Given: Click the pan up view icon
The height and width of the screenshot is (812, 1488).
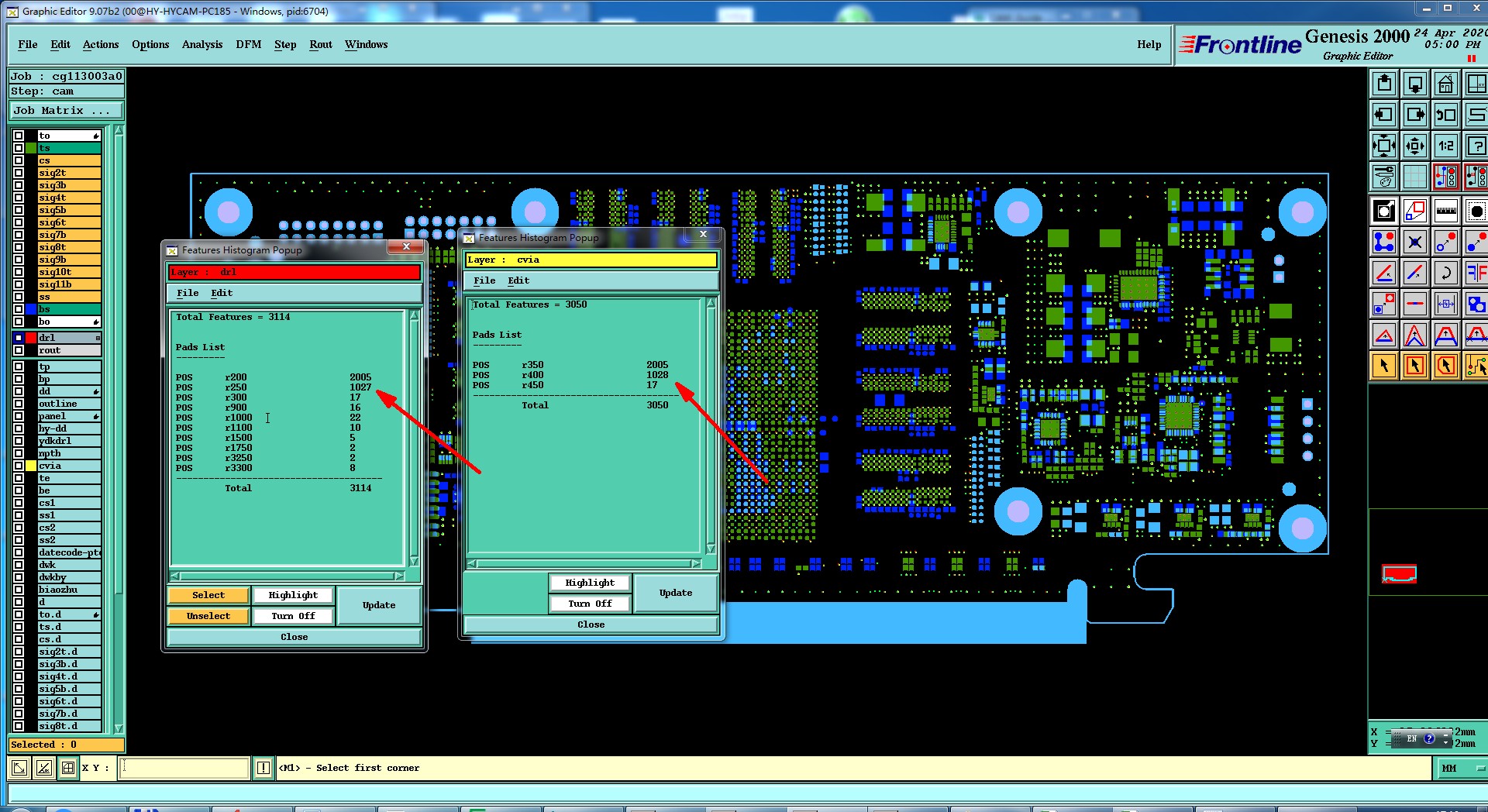Looking at the screenshot, I should [1384, 84].
